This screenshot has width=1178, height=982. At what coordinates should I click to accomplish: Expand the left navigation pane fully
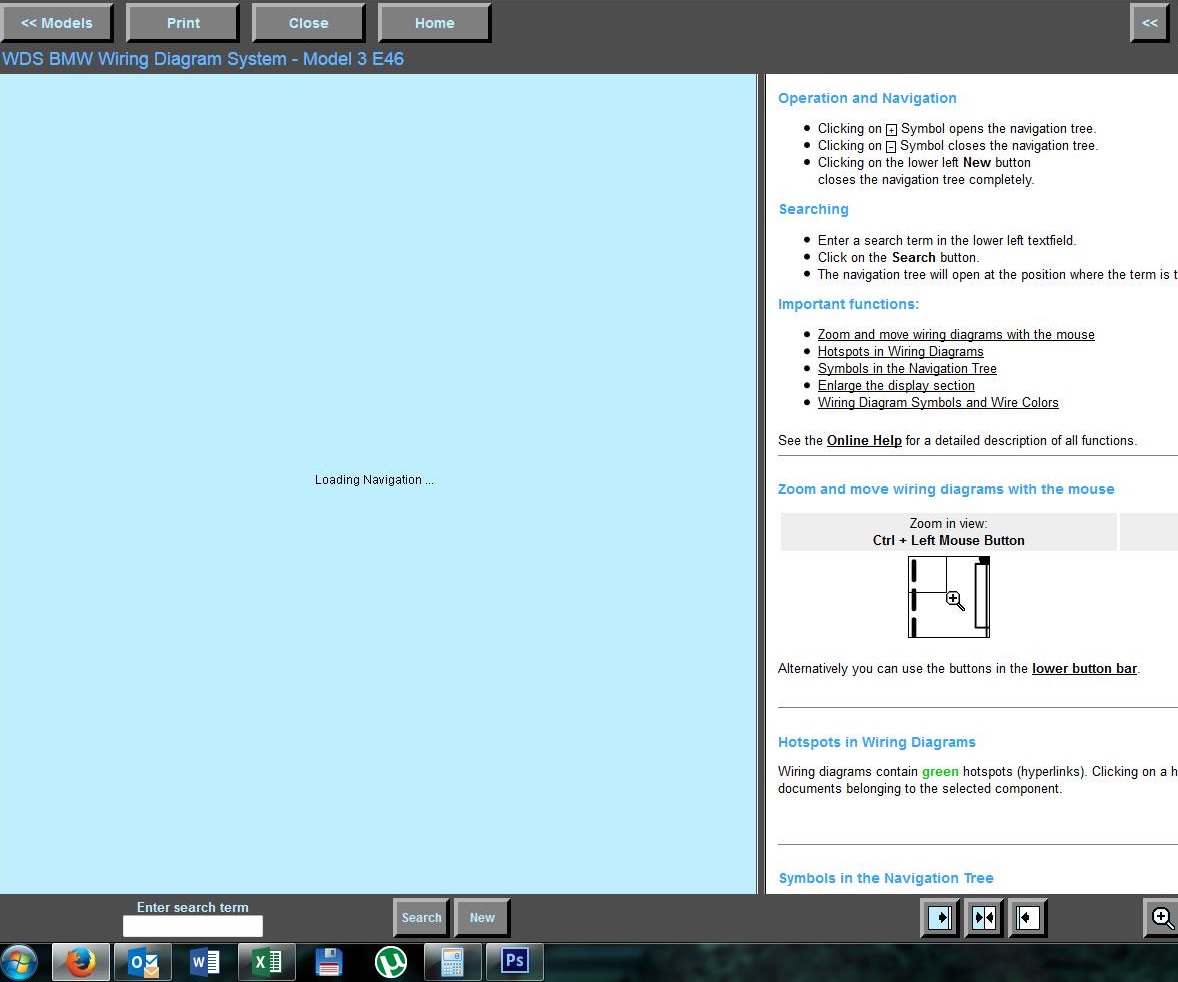point(940,917)
